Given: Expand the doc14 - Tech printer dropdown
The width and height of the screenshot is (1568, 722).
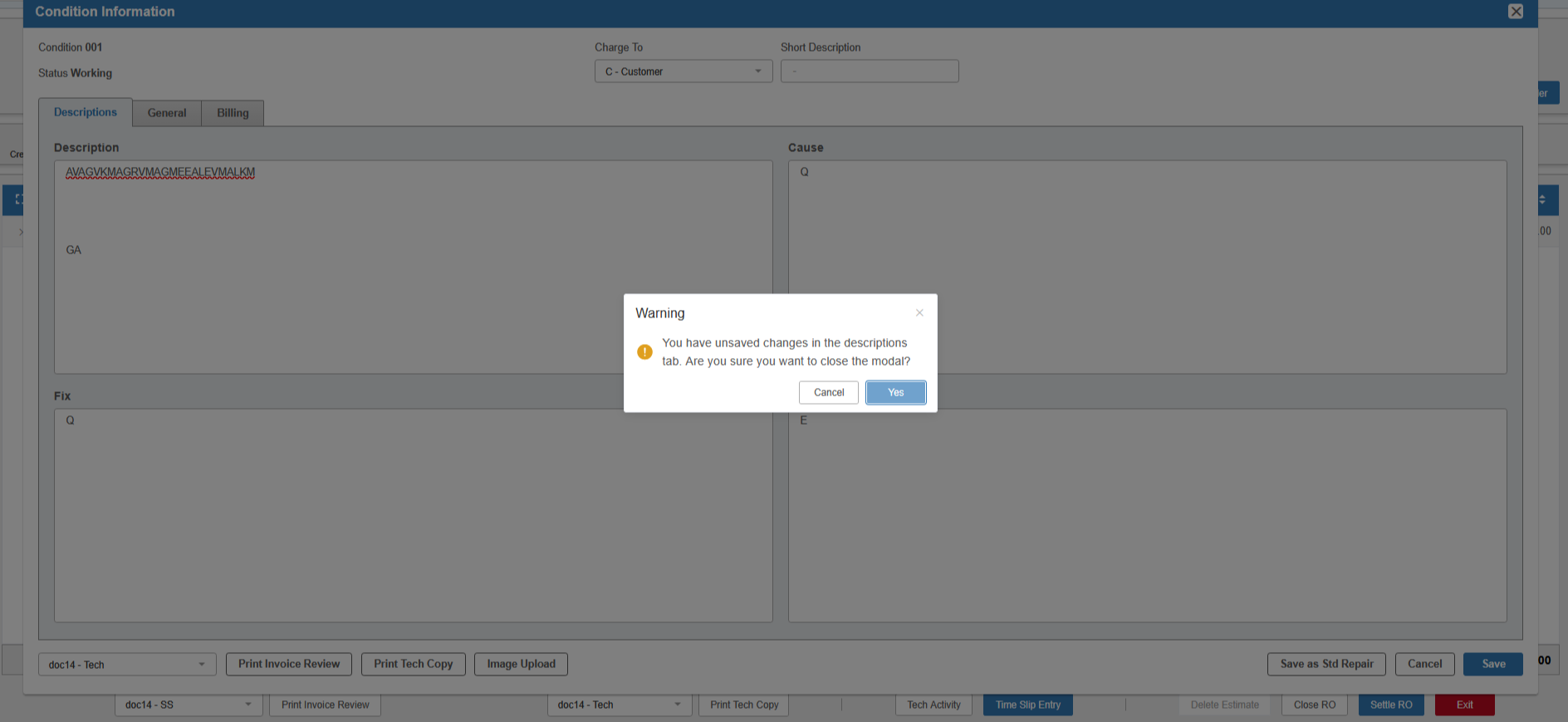Looking at the screenshot, I should pos(127,665).
